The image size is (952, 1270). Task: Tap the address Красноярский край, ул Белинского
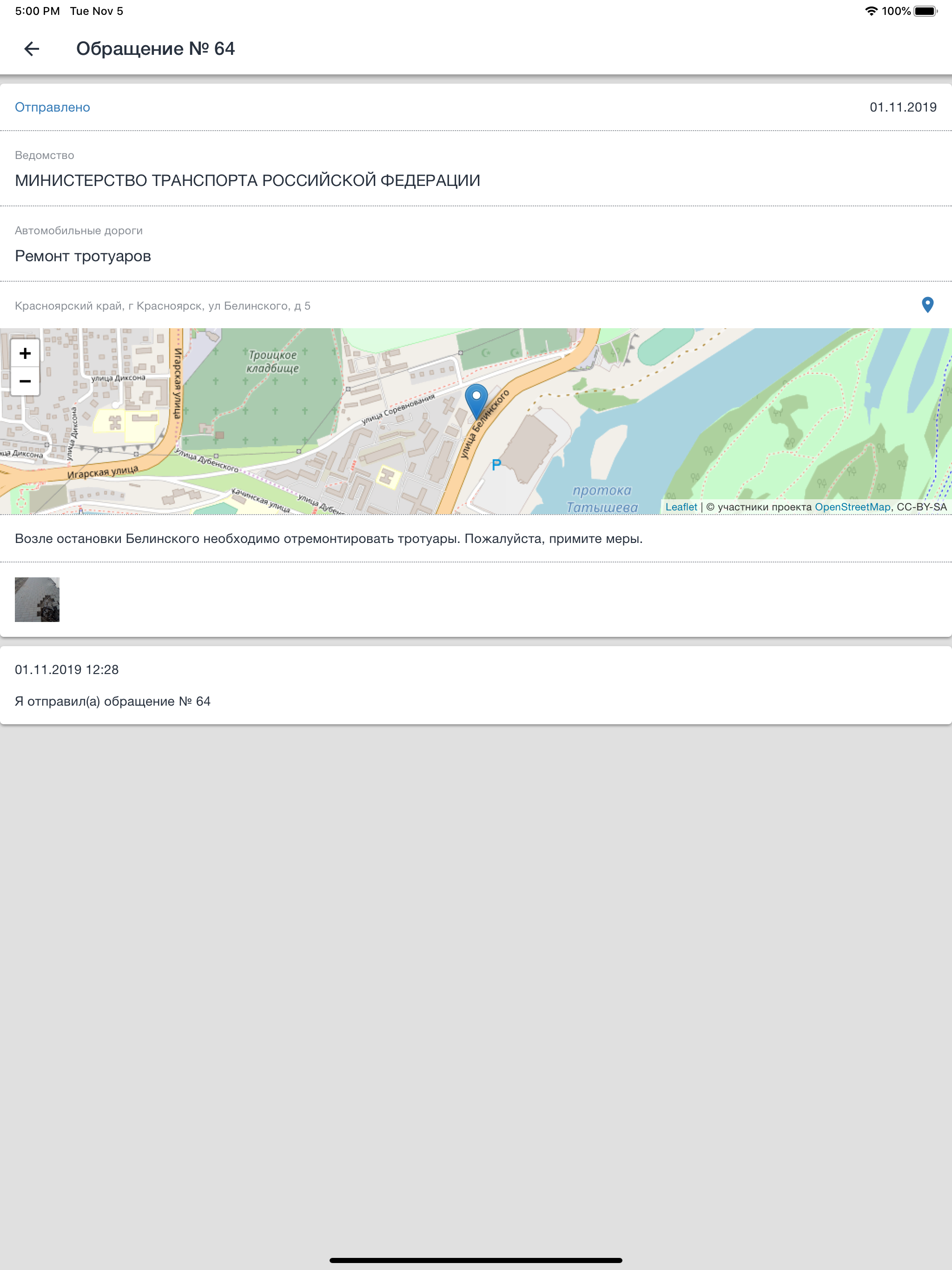point(163,306)
